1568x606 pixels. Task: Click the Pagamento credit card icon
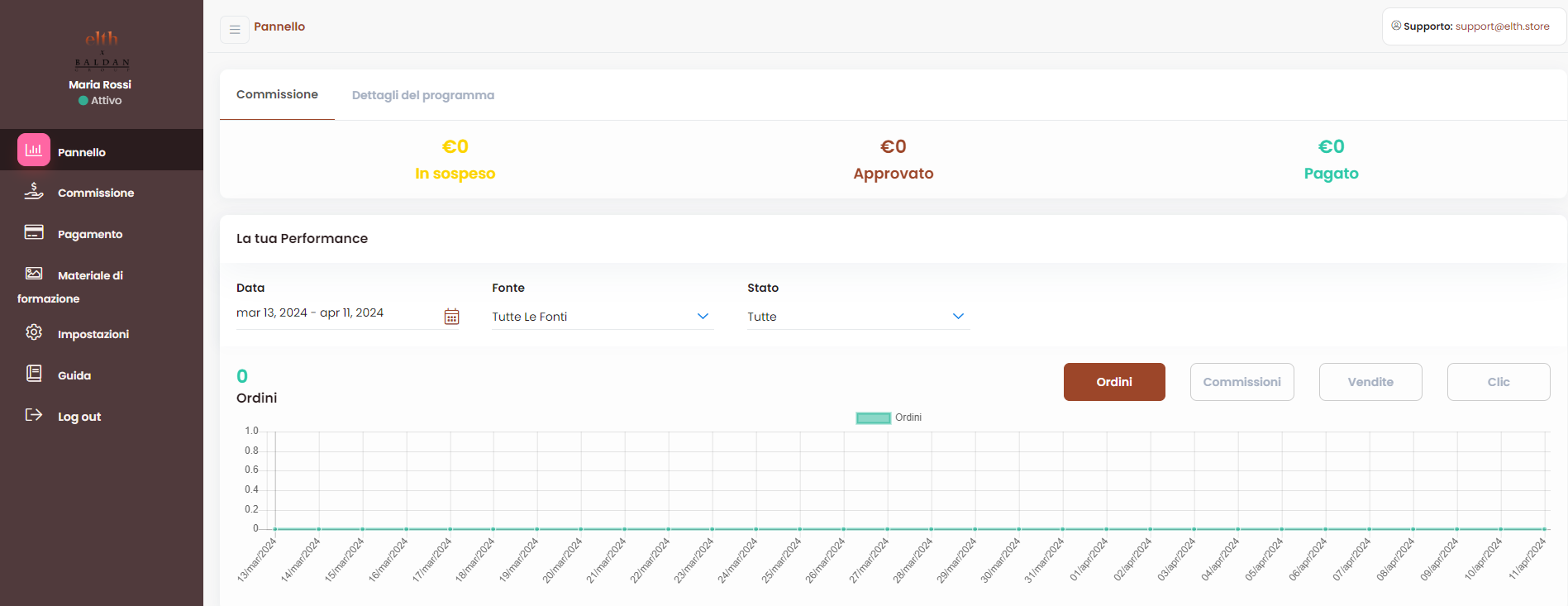click(x=34, y=232)
